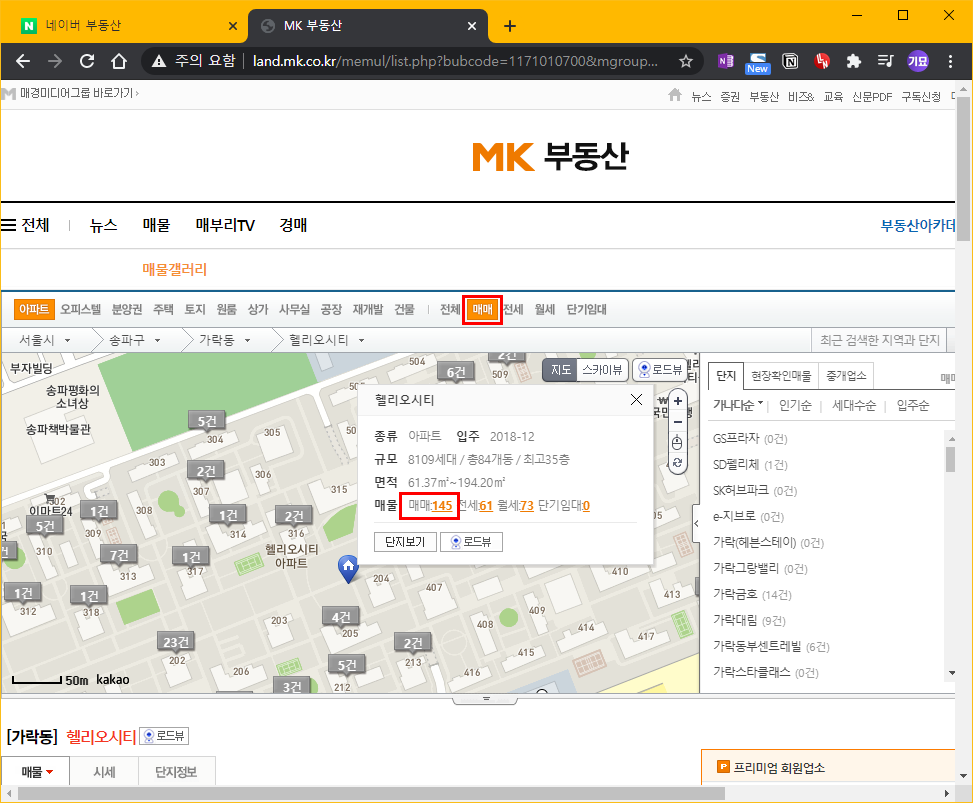Click the horizontal scrollbar at bottom

371,793
